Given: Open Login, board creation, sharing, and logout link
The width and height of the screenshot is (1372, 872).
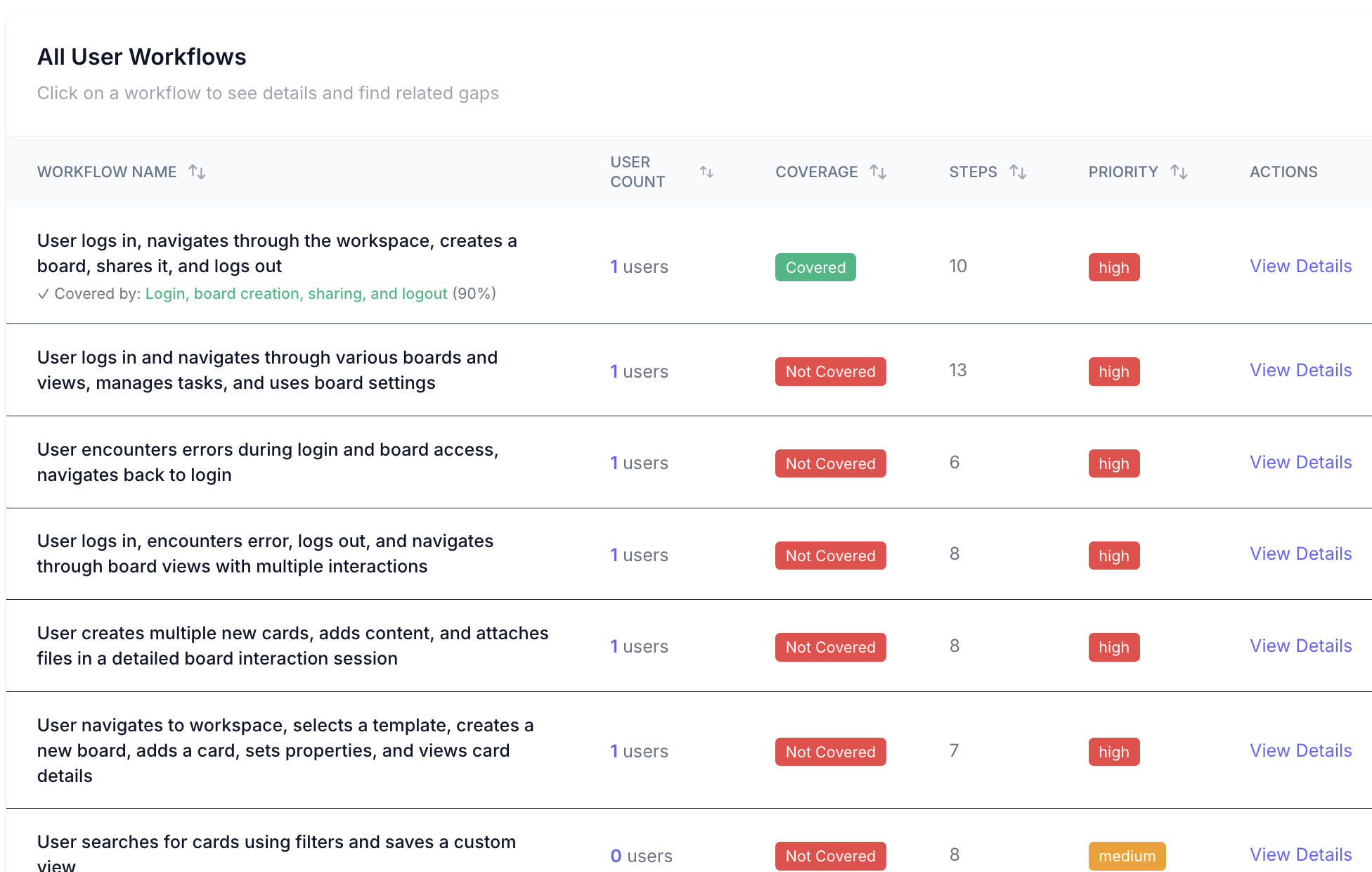Looking at the screenshot, I should tap(296, 293).
